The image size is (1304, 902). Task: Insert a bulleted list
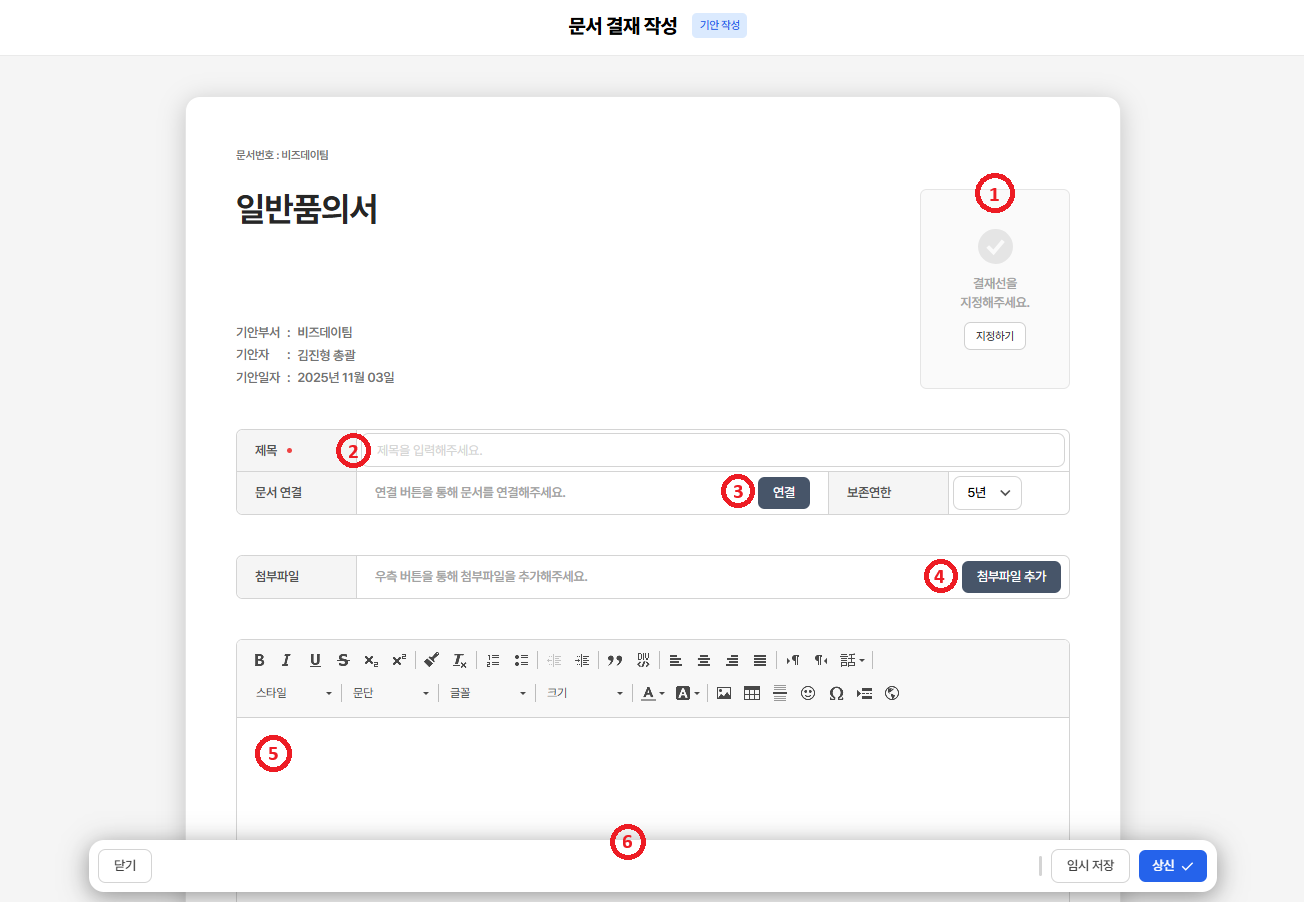click(x=521, y=660)
